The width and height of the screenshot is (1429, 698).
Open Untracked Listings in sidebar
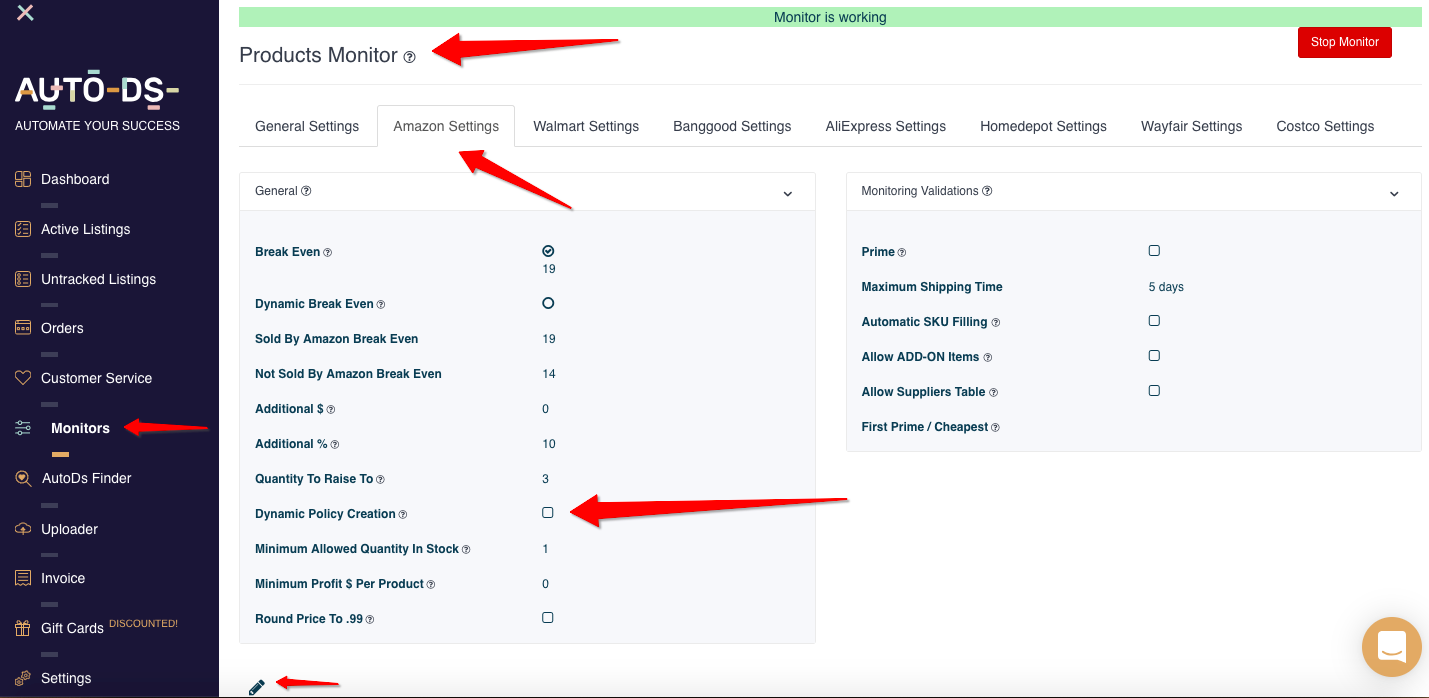pyautogui.click(x=99, y=279)
